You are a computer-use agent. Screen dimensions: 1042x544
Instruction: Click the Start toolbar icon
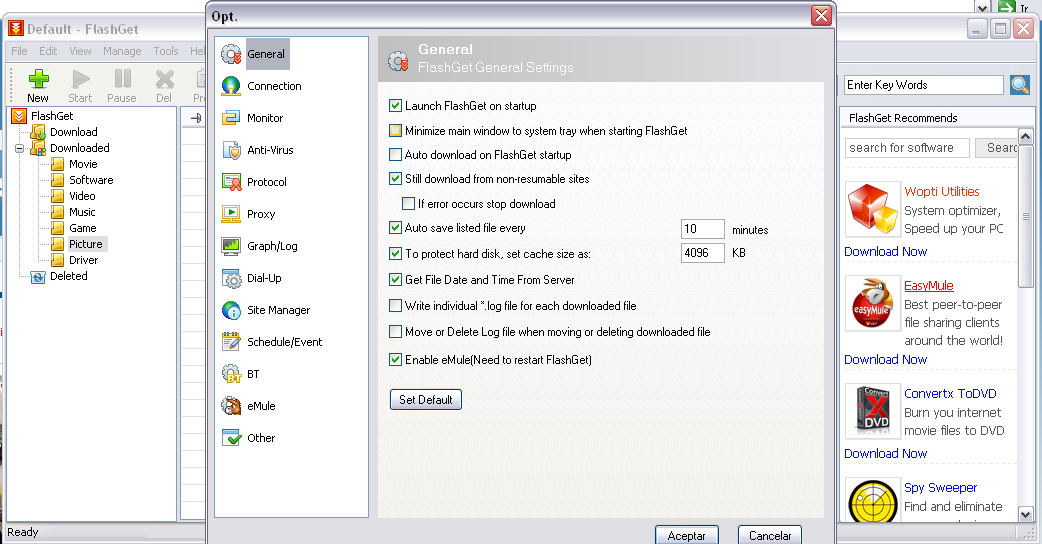click(80, 79)
